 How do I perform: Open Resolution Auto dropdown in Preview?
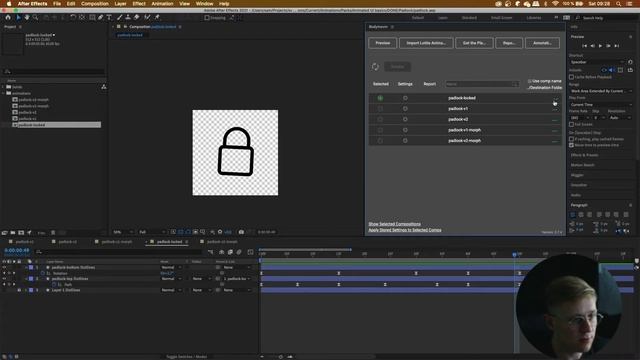[x=620, y=118]
